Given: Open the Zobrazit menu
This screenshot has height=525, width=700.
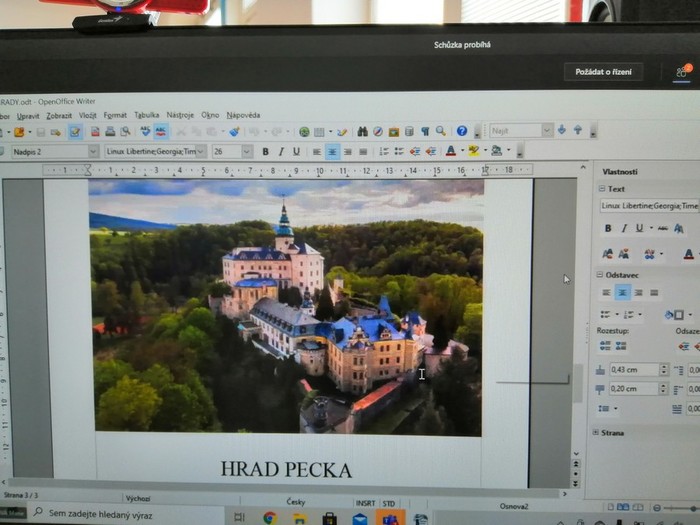Looking at the screenshot, I should [x=59, y=116].
